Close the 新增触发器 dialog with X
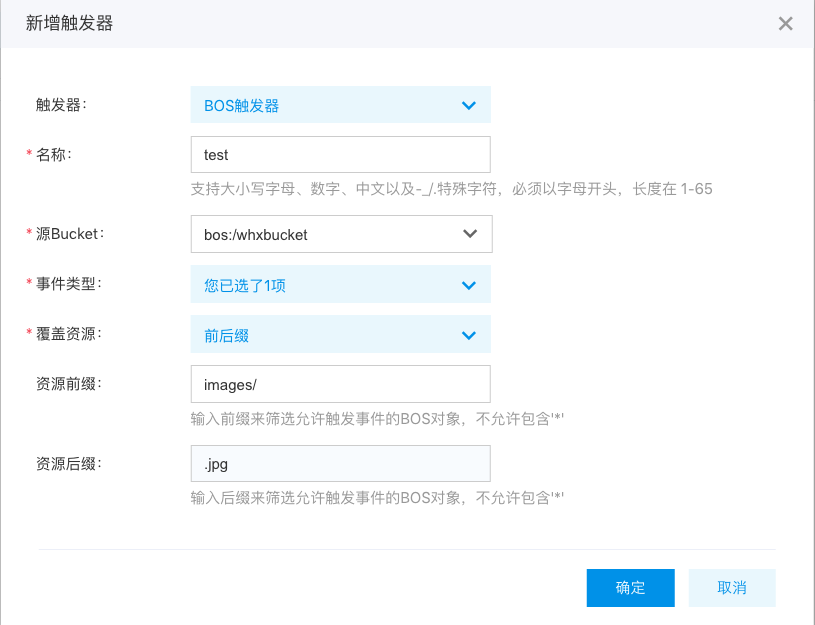The image size is (815, 625). 785,23
